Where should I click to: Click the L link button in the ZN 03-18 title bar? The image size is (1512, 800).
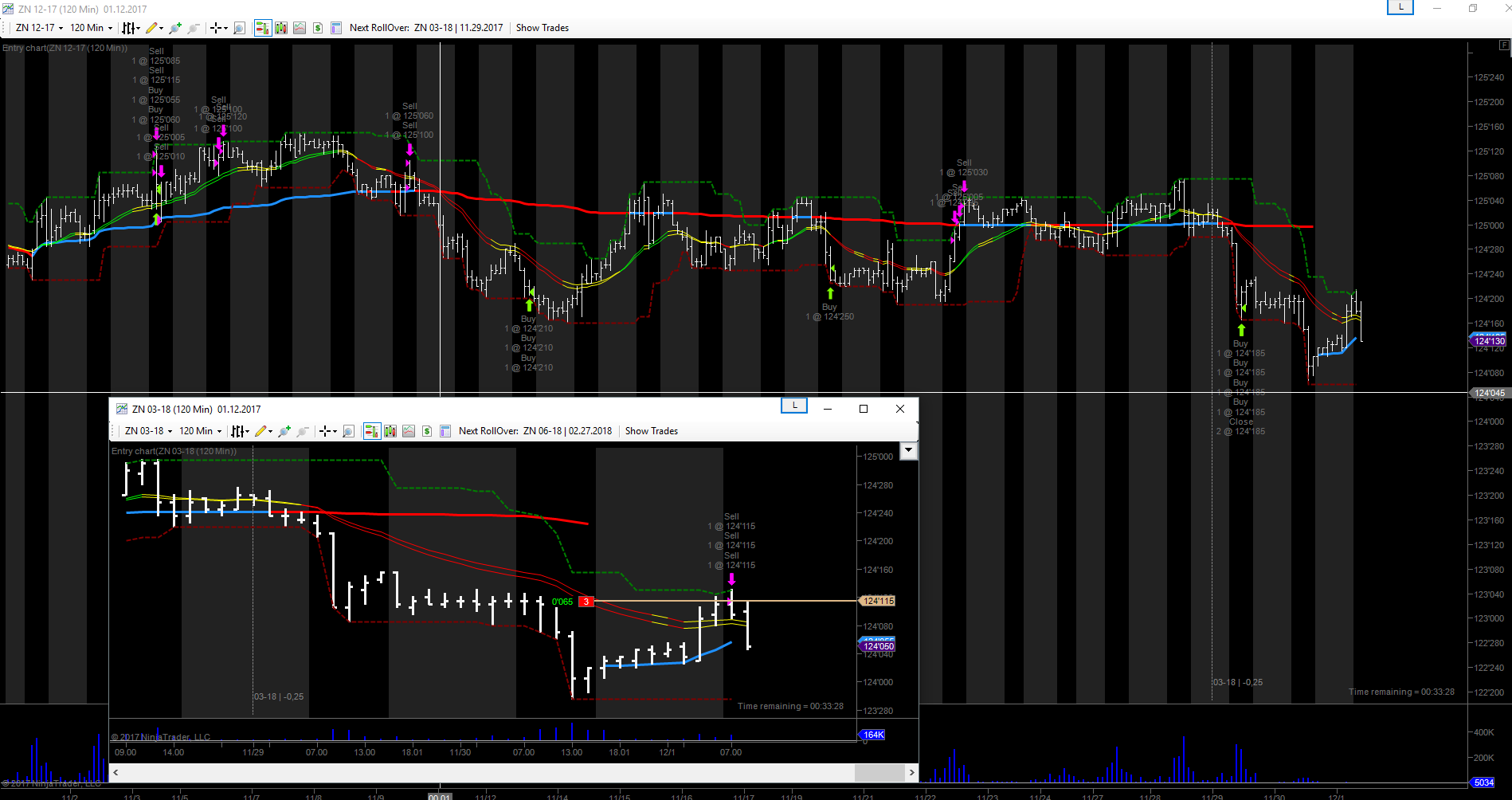[794, 406]
